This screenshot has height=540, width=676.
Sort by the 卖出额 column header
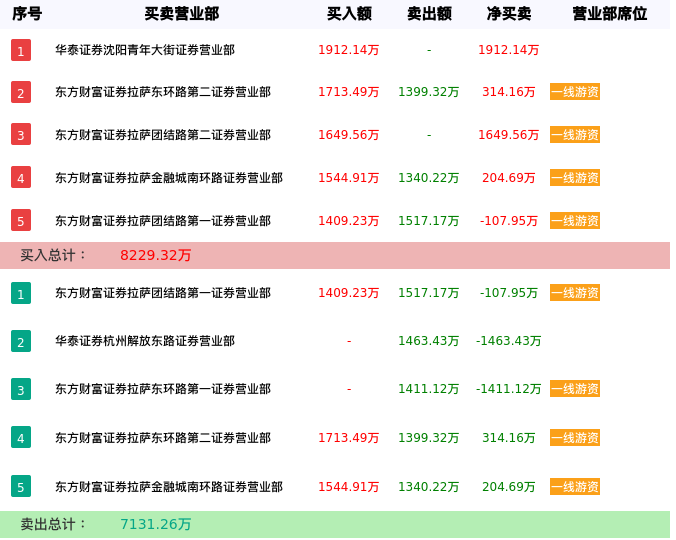point(429,14)
